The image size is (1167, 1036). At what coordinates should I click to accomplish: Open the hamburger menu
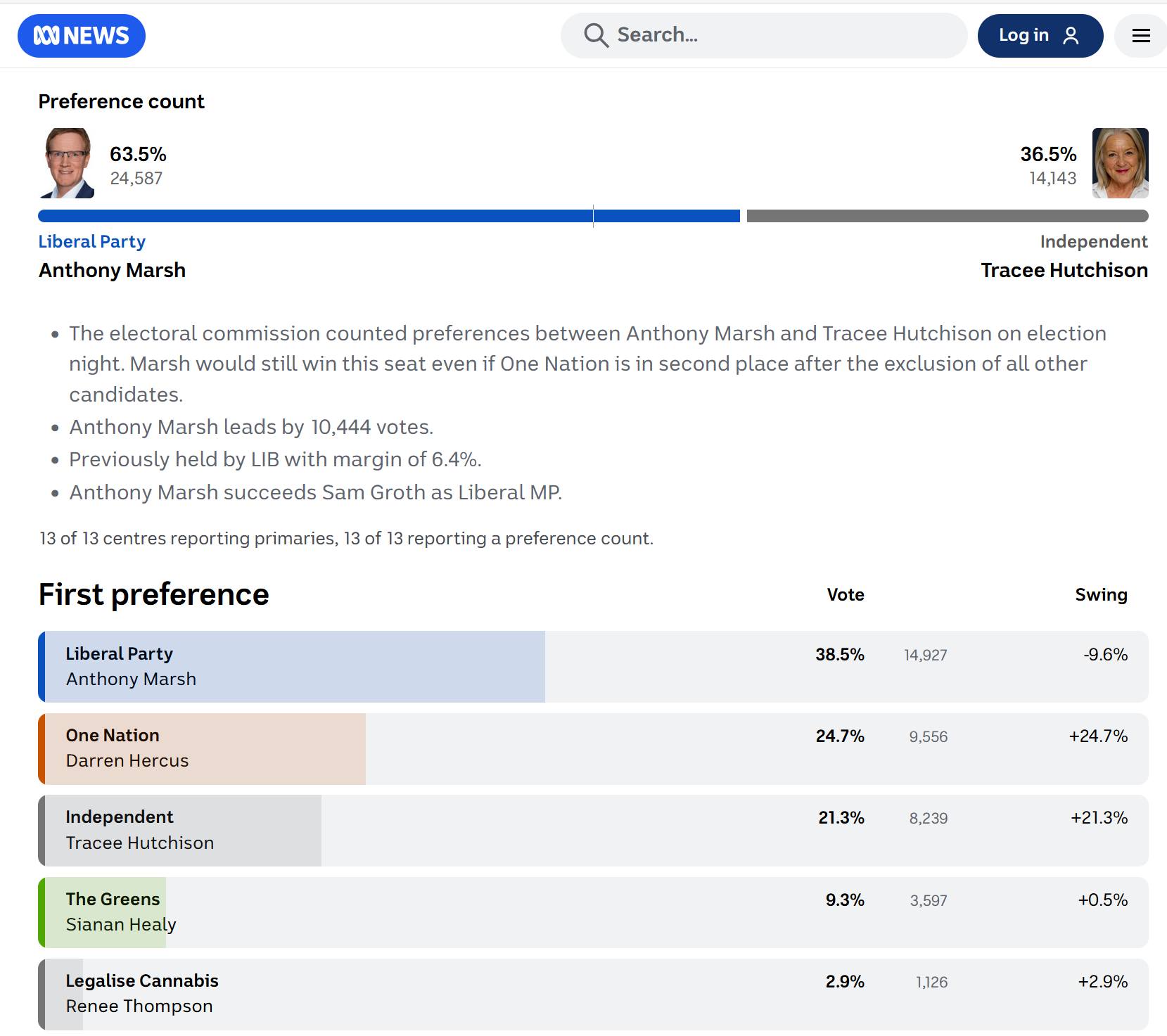click(x=1141, y=36)
